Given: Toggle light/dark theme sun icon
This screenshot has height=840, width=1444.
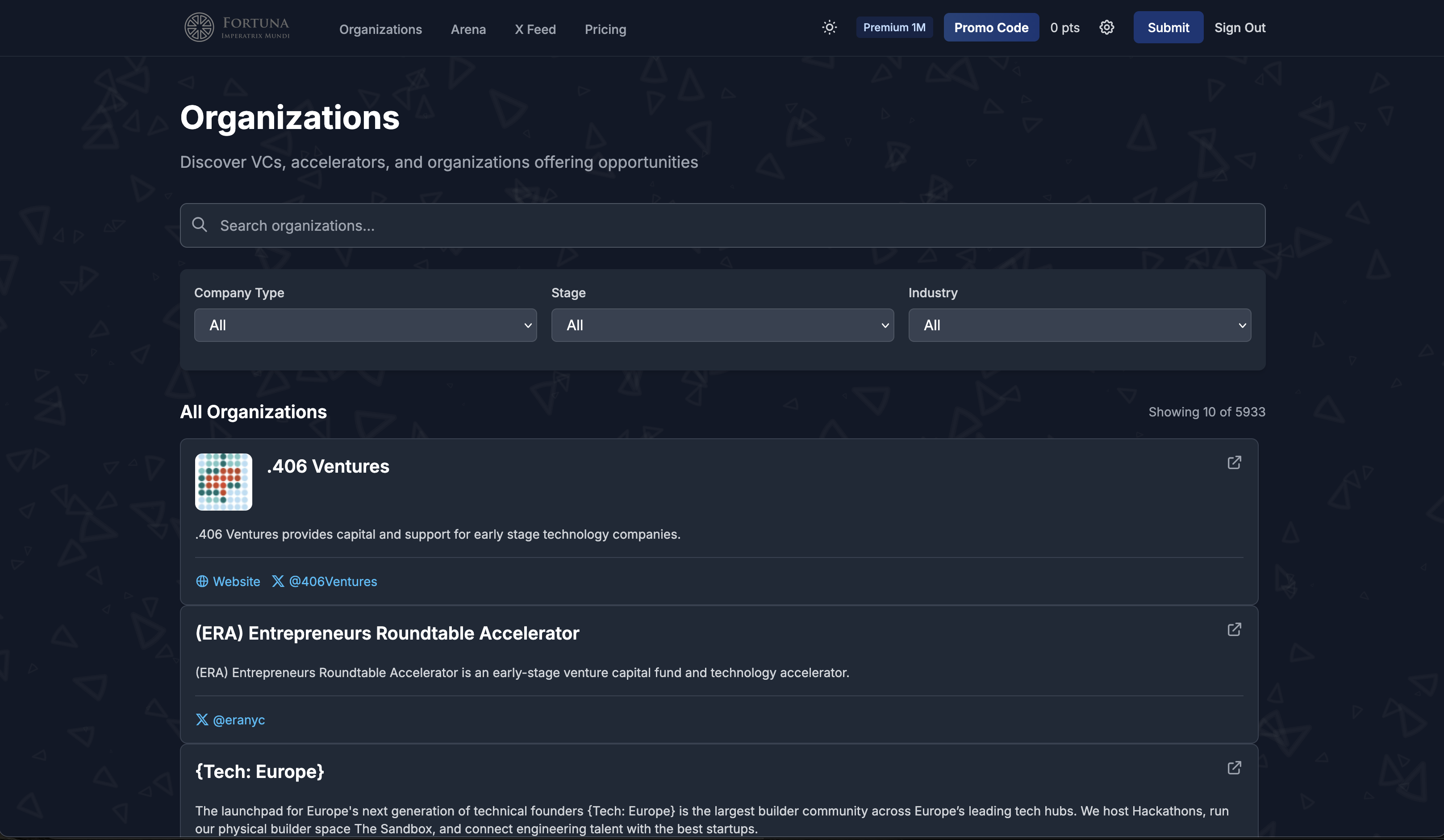Looking at the screenshot, I should pos(829,28).
